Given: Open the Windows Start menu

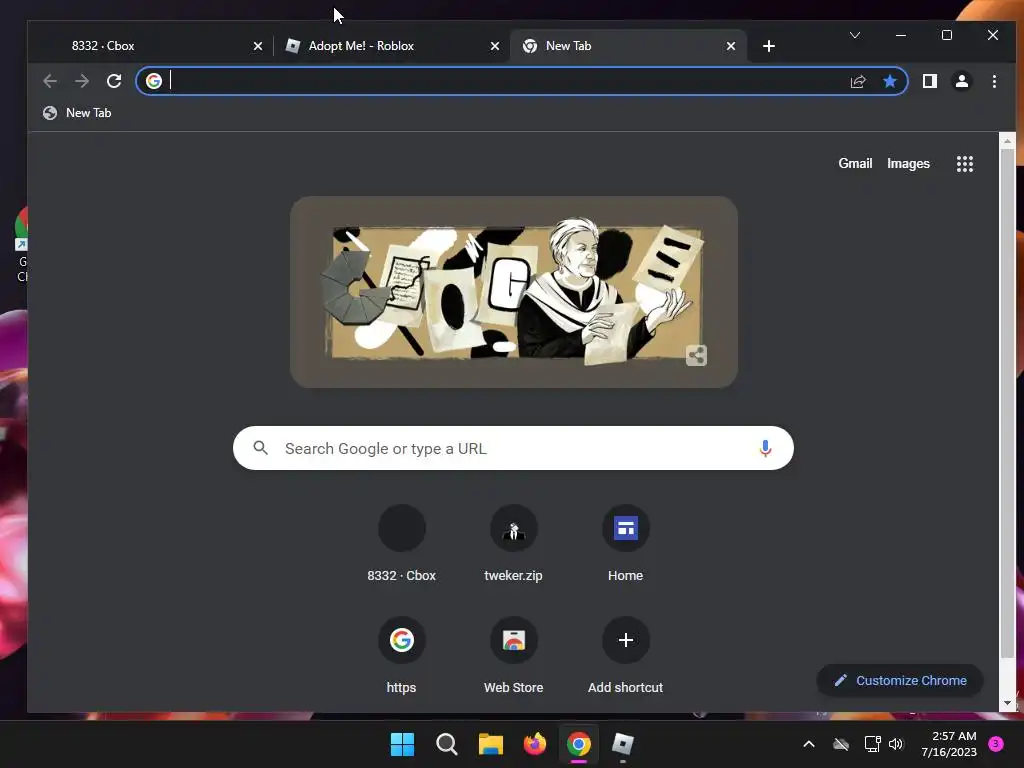Looking at the screenshot, I should [402, 744].
